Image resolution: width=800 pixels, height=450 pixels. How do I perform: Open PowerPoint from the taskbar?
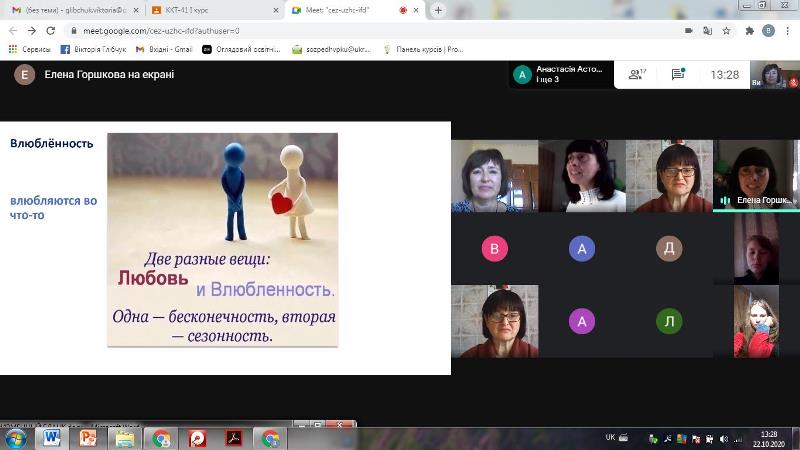(x=88, y=438)
